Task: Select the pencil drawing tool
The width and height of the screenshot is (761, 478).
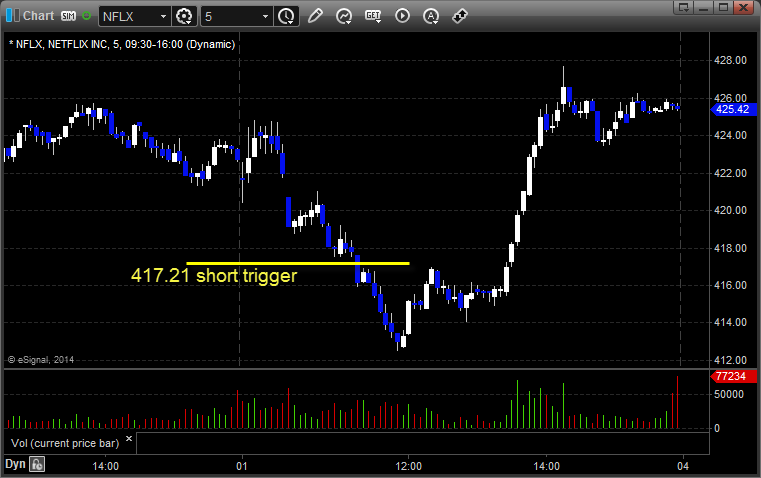Action: tap(315, 16)
